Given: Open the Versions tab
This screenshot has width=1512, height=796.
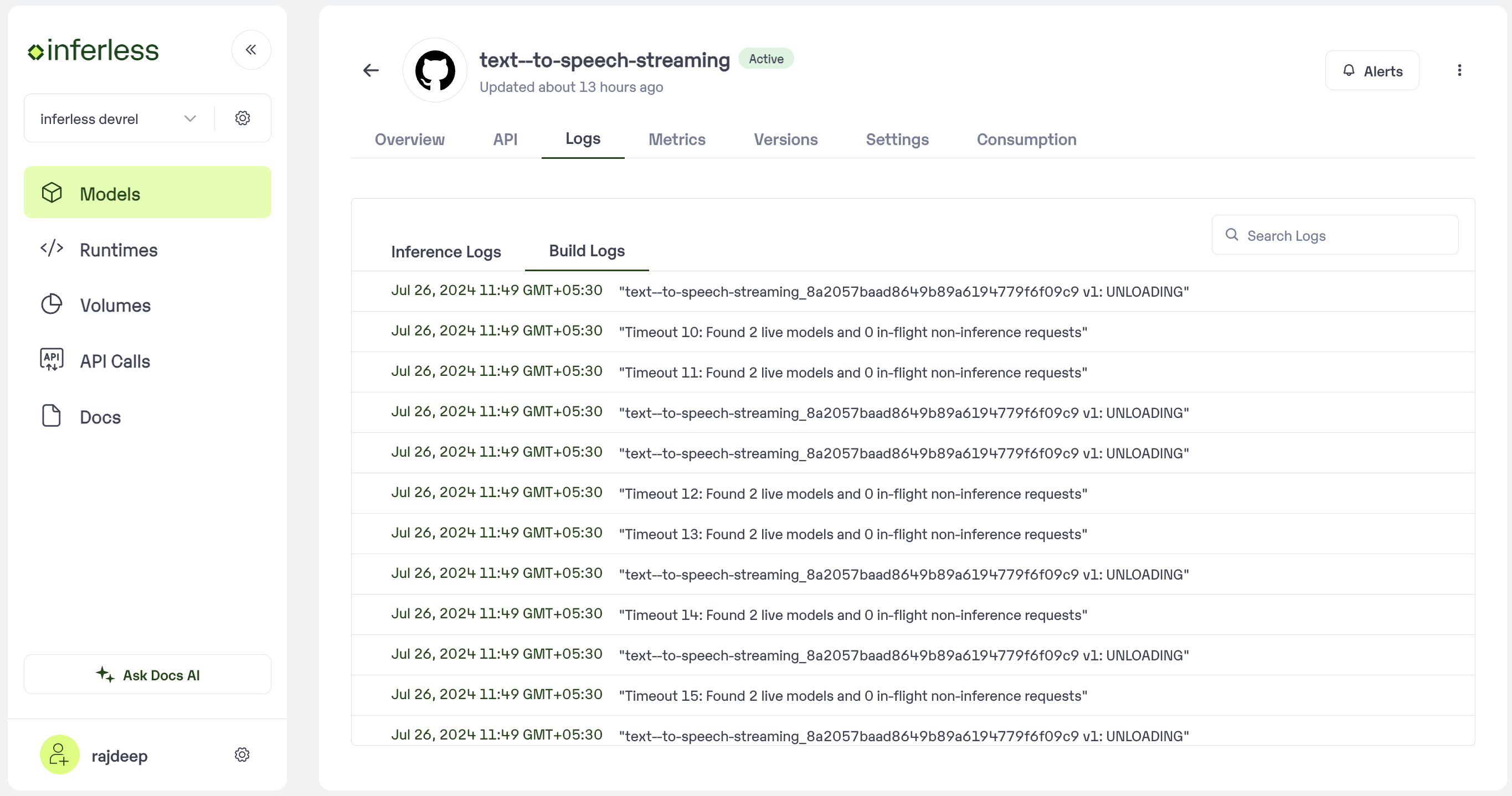Looking at the screenshot, I should tap(785, 139).
